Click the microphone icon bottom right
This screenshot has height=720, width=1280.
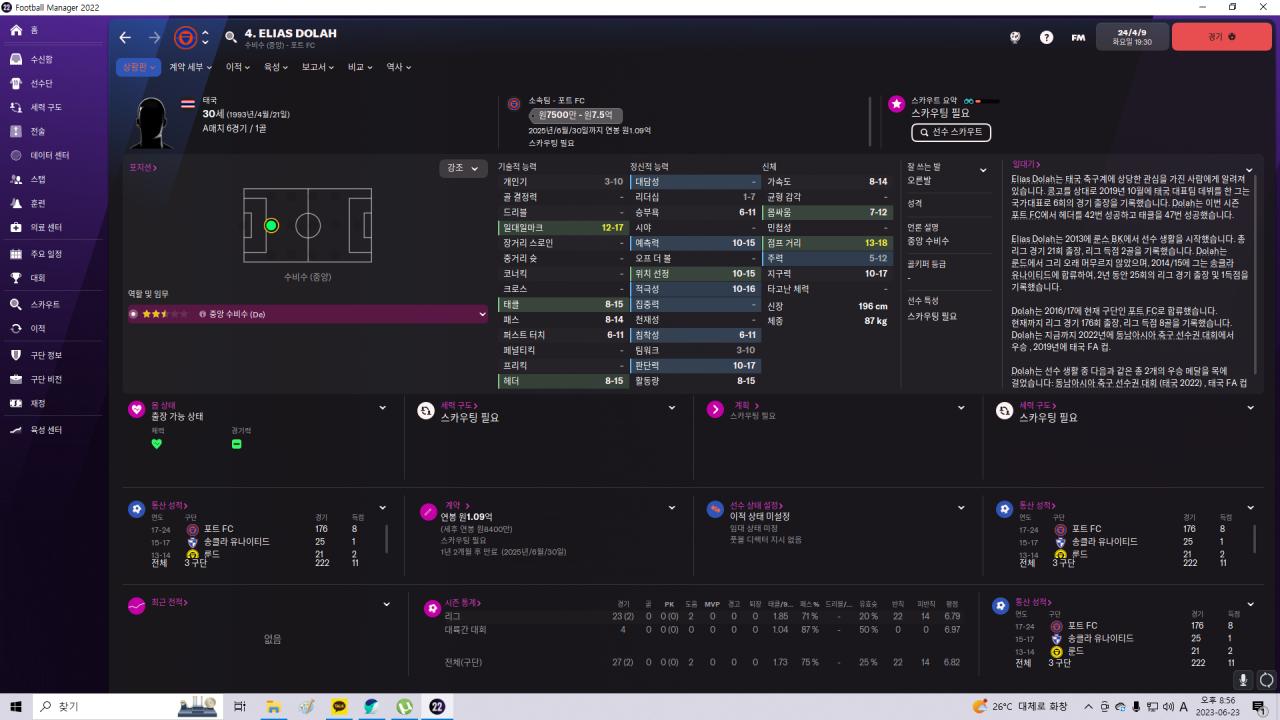click(1245, 680)
